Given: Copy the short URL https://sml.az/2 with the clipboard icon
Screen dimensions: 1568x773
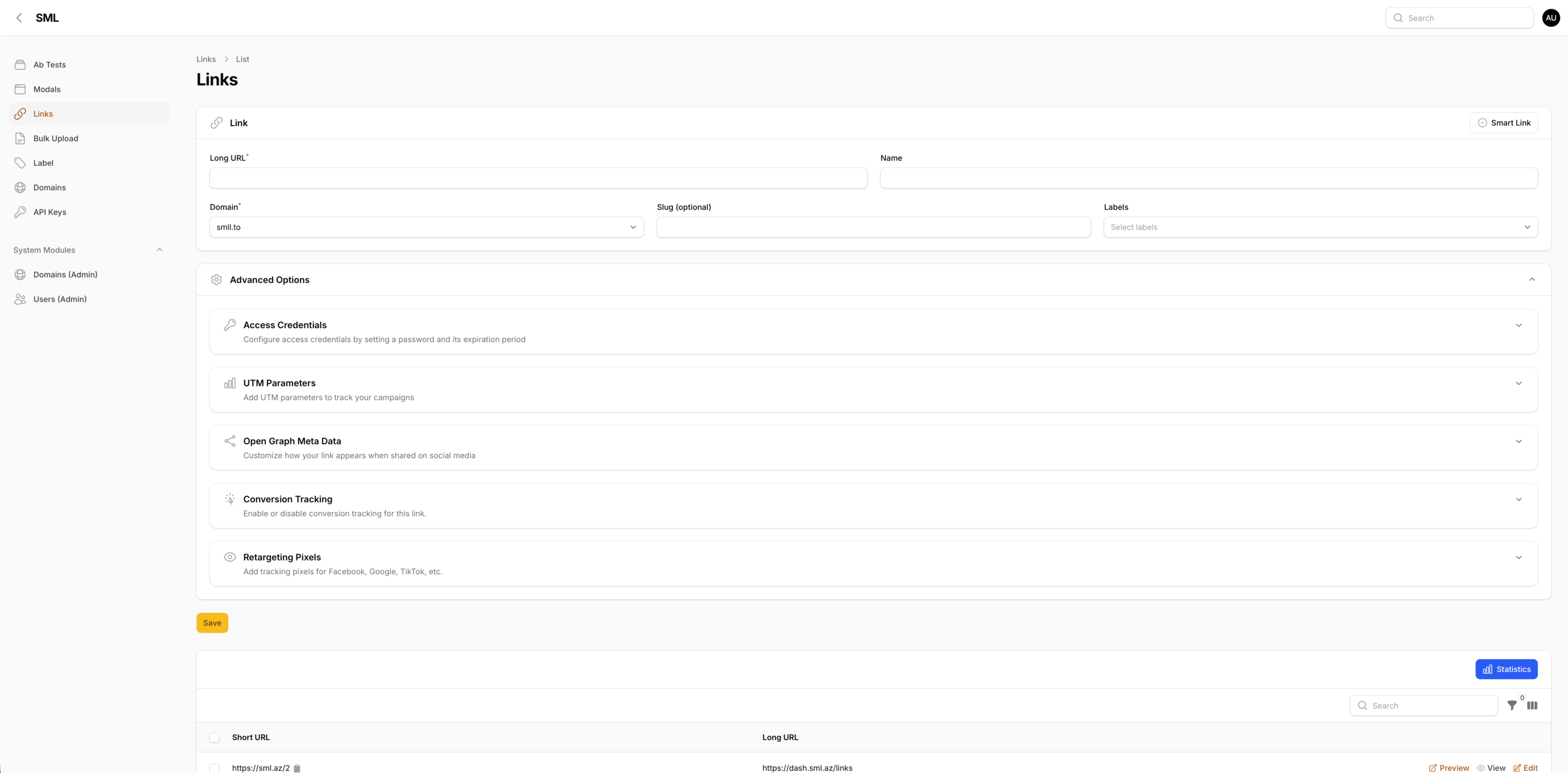Looking at the screenshot, I should [x=297, y=768].
